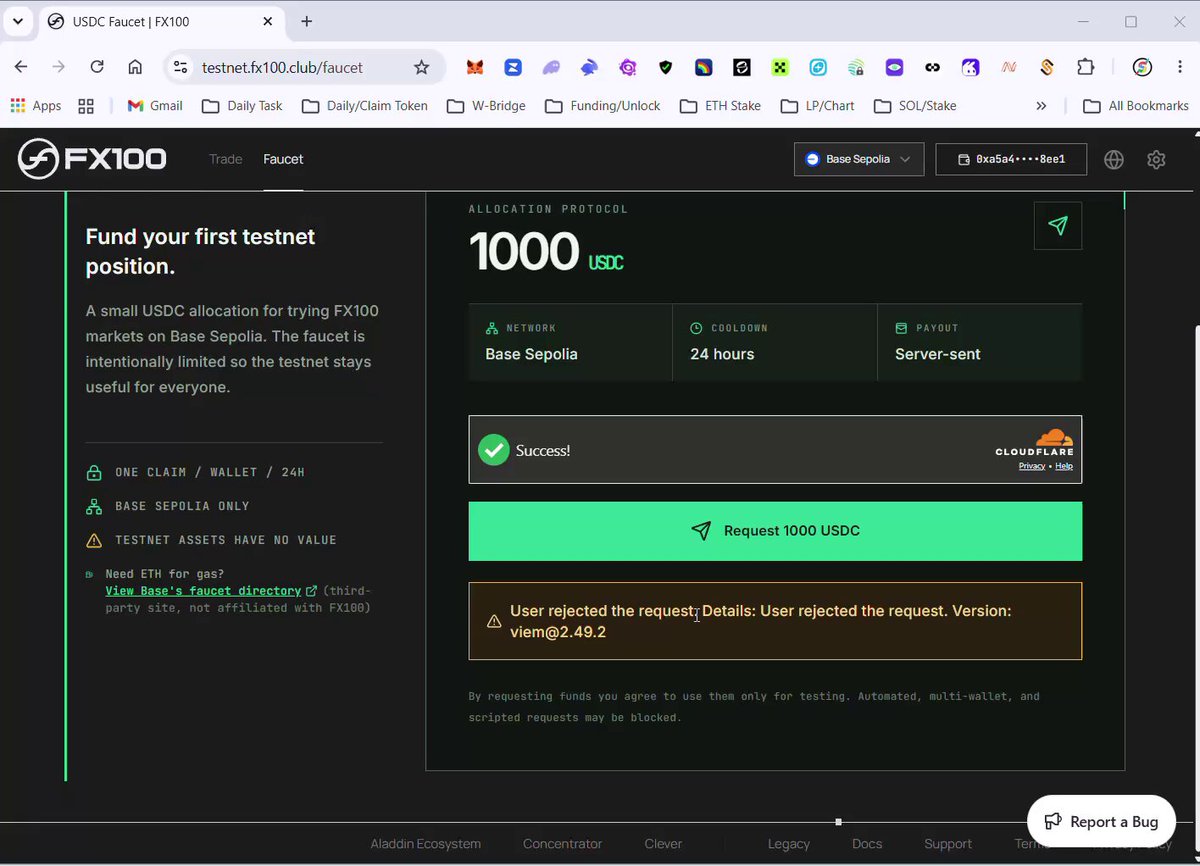Expand the Base Sepolia network dropdown
The image size is (1200, 866).
(x=859, y=159)
